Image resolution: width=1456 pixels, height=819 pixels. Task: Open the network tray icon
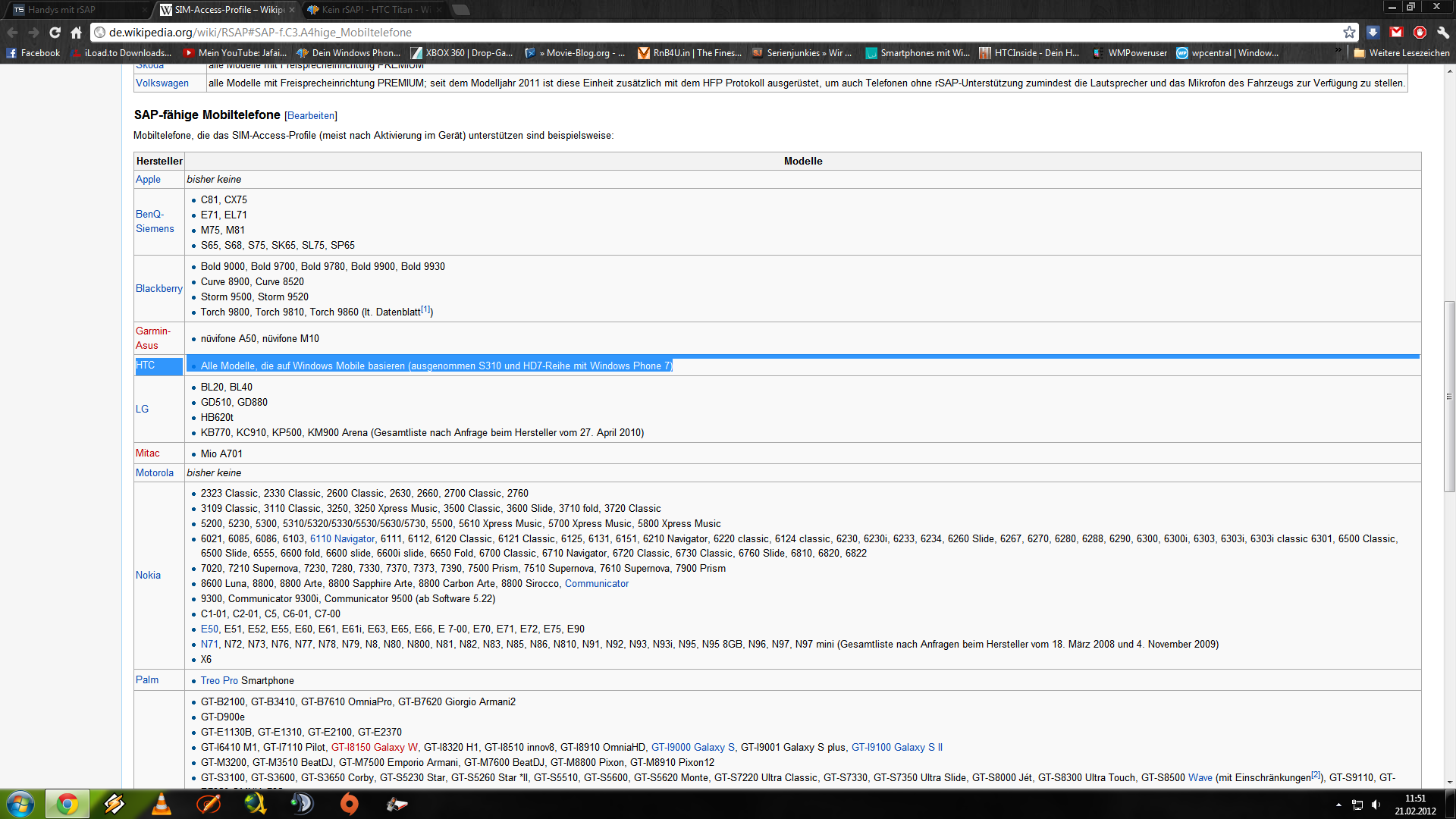point(1357,805)
